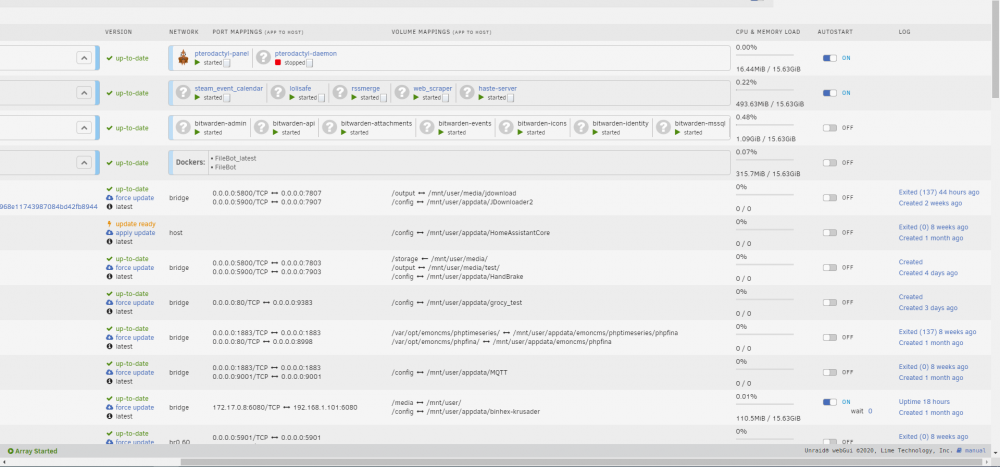The width and height of the screenshot is (1000, 467).
Task: Collapse the pterodactyl folder with its chevron
Action: point(84,58)
